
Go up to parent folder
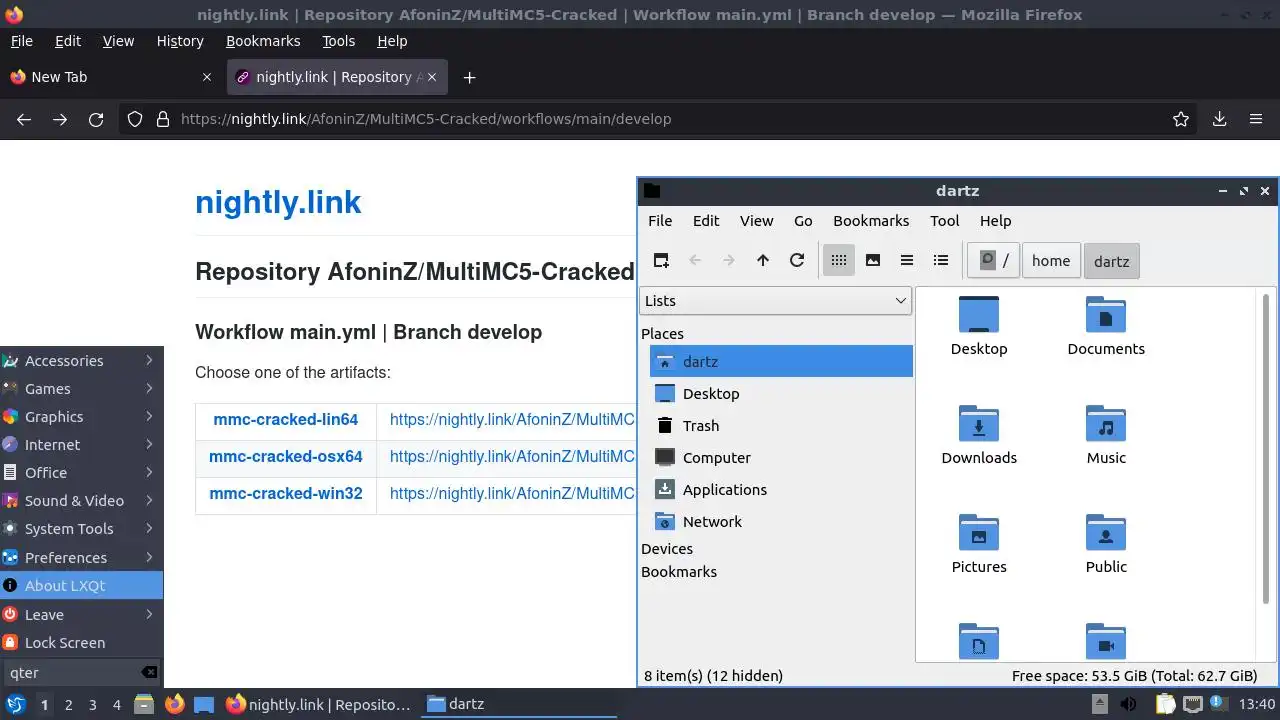click(763, 260)
